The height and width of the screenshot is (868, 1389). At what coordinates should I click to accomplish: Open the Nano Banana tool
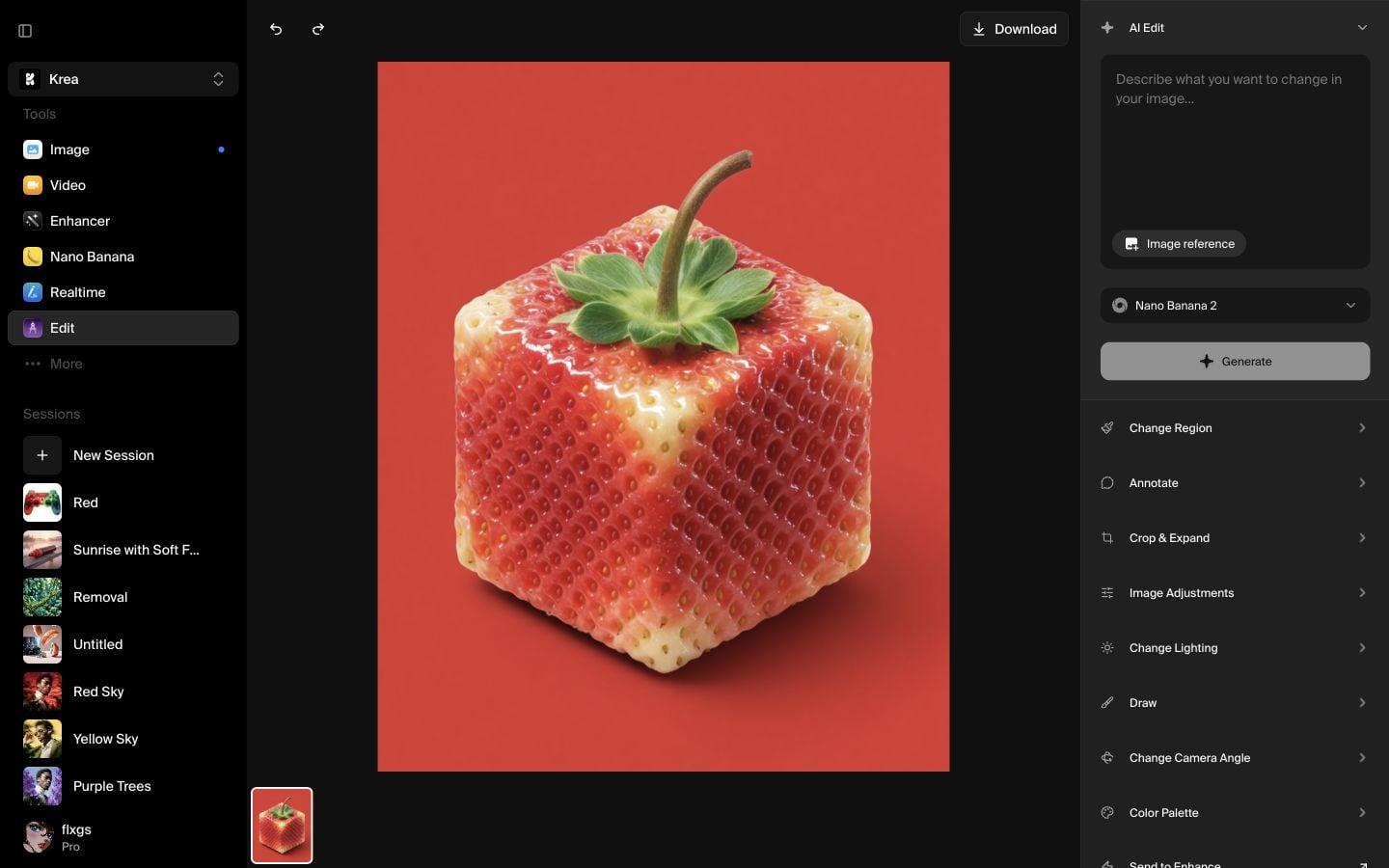(123, 257)
